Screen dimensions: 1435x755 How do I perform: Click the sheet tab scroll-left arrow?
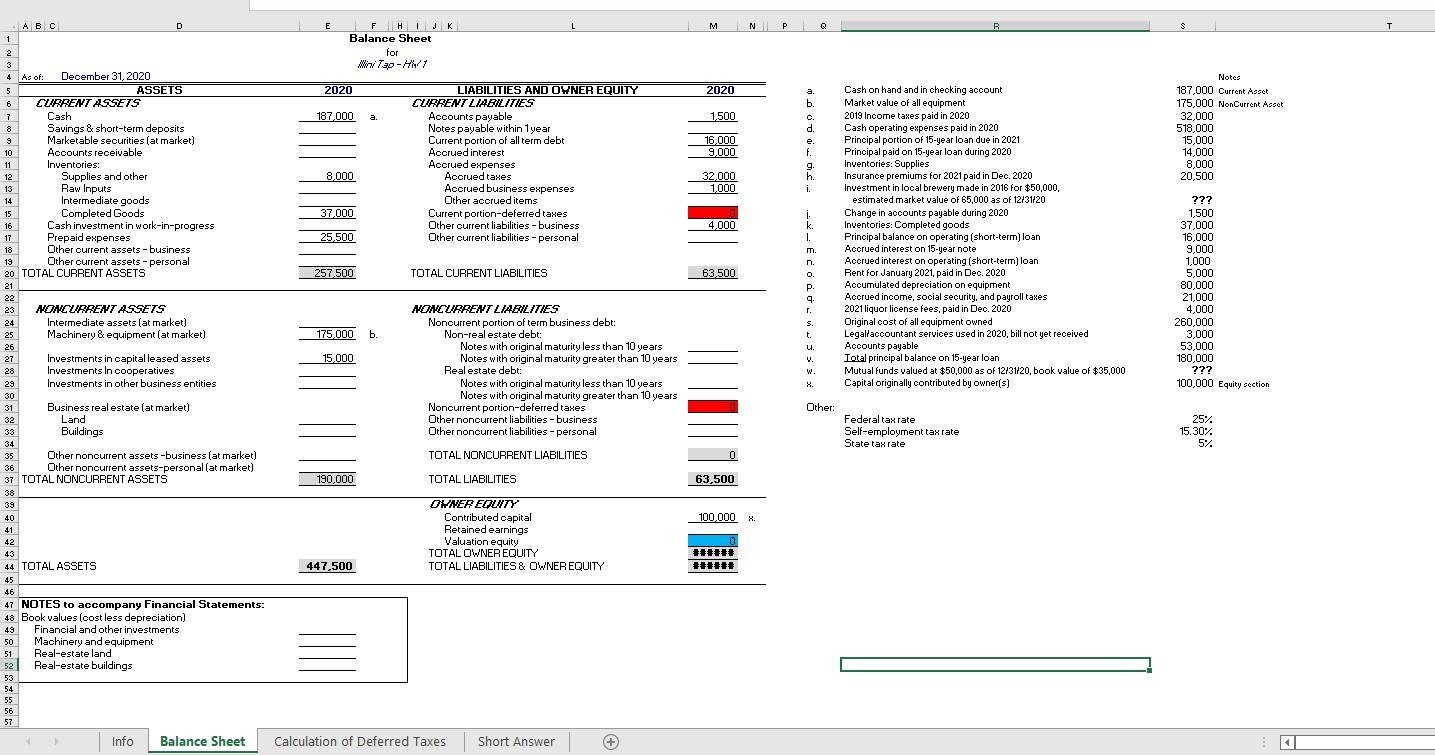pos(29,741)
